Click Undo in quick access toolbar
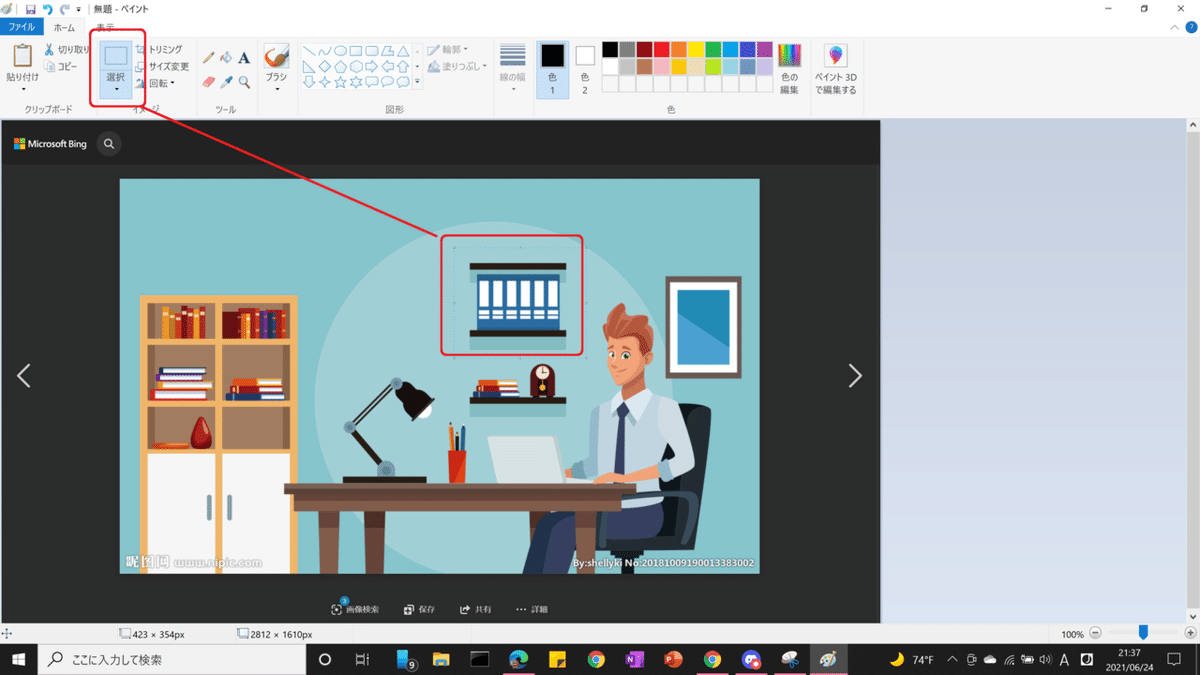Screen dimensions: 1200x675 47,8
